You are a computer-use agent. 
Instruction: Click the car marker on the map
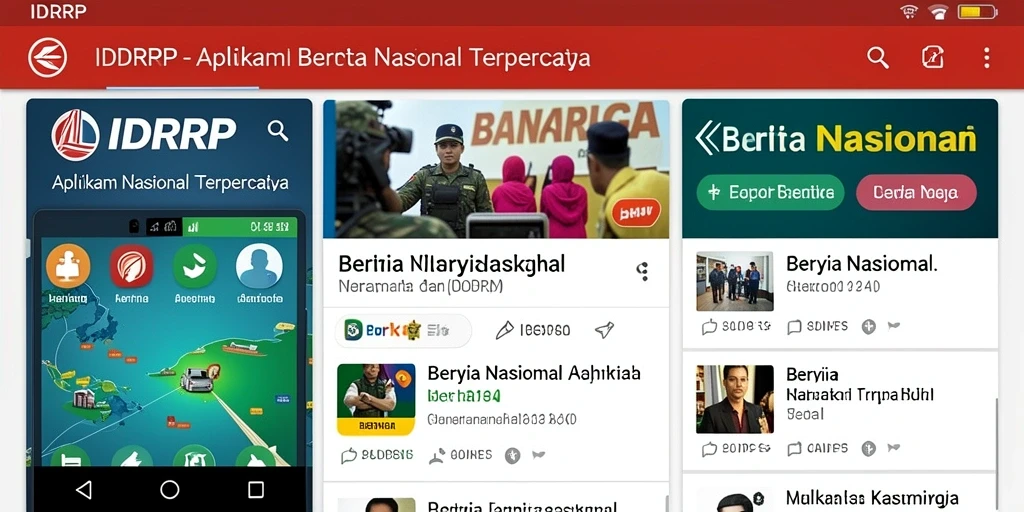[x=197, y=379]
